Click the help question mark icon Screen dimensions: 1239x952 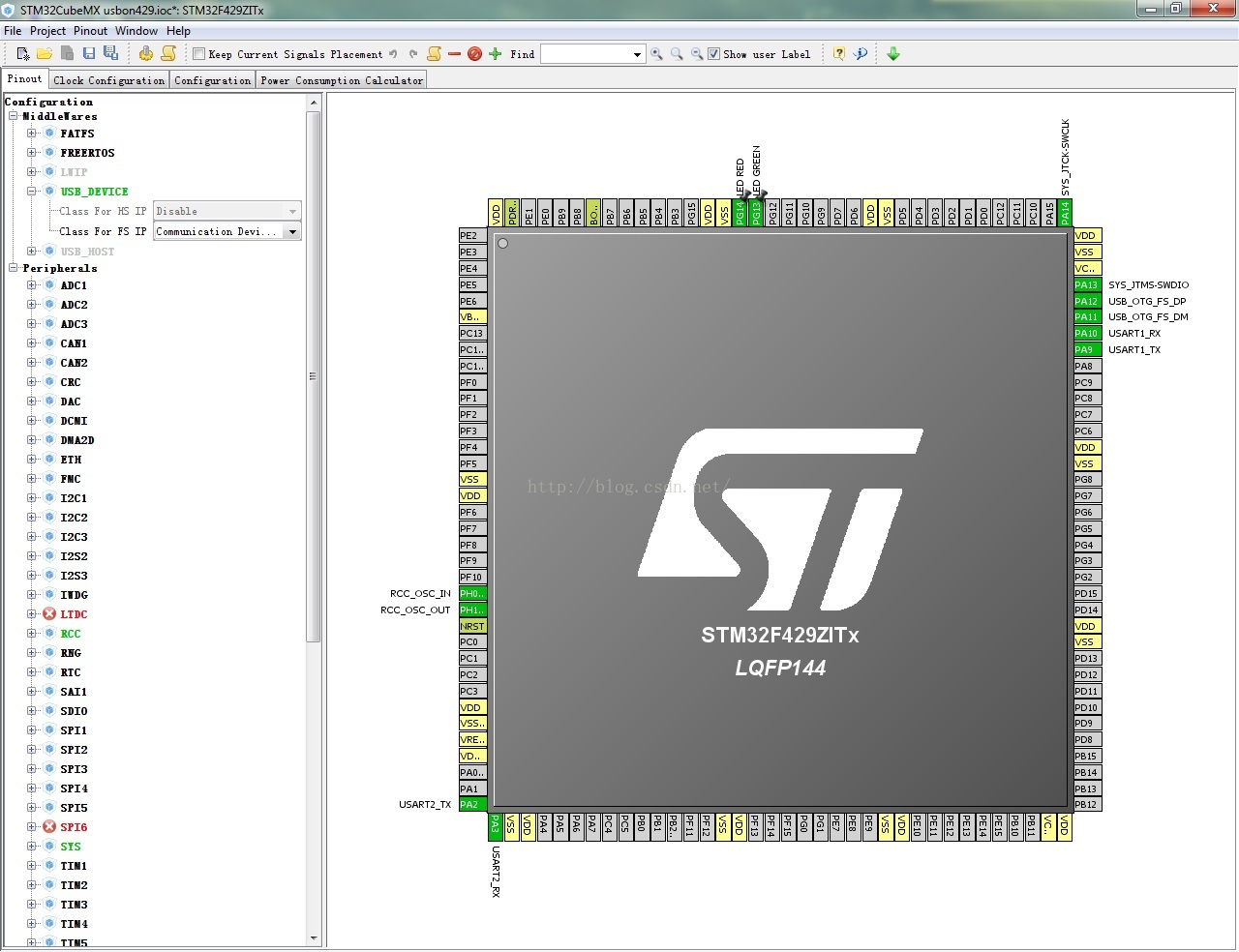[x=839, y=54]
